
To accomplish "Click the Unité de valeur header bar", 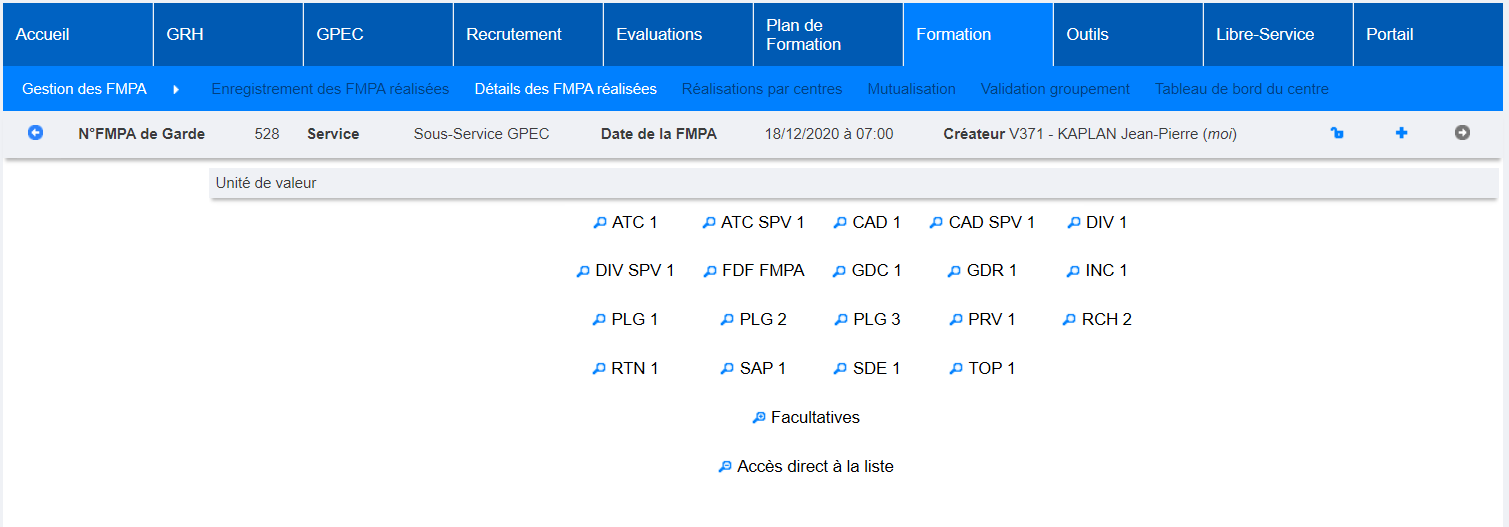I will [x=854, y=183].
